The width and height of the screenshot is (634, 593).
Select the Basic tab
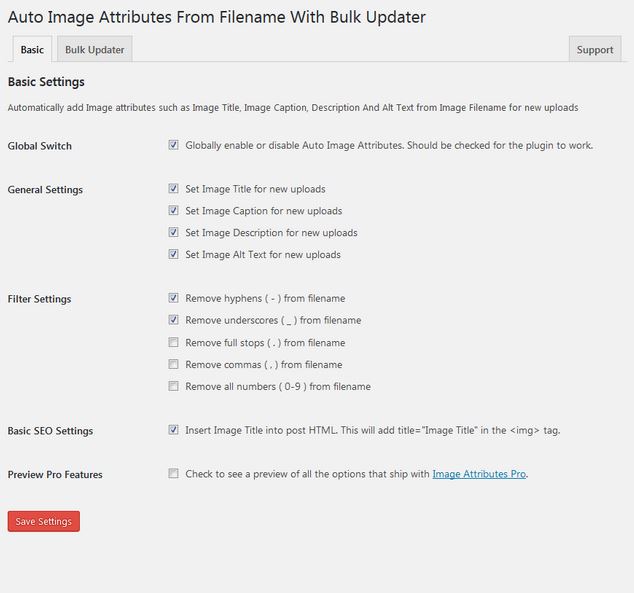click(x=32, y=49)
